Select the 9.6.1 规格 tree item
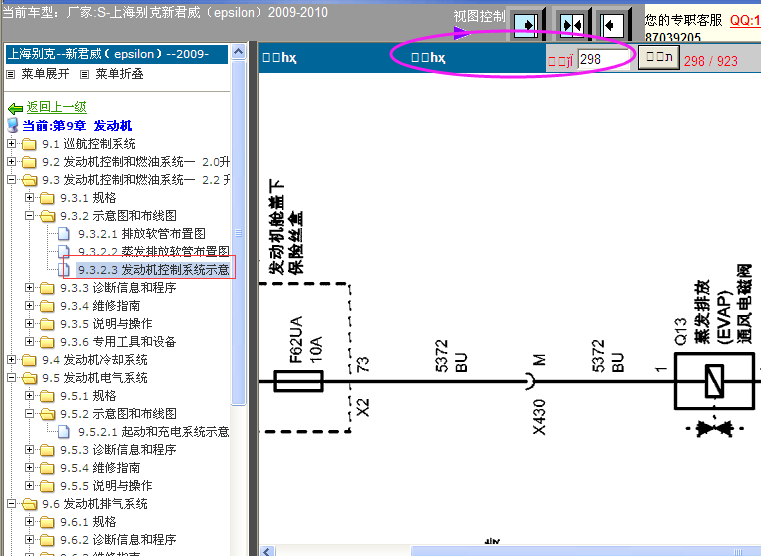The image size is (761, 556). (88, 522)
